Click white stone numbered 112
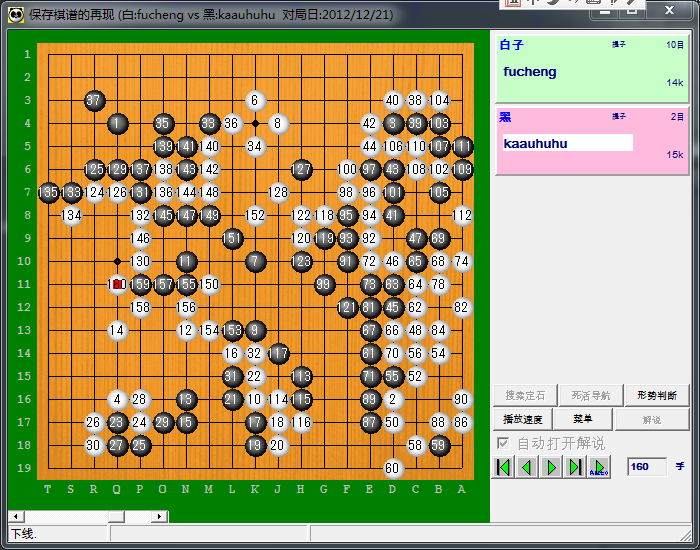Viewport: 700px width, 550px height. pos(462,215)
